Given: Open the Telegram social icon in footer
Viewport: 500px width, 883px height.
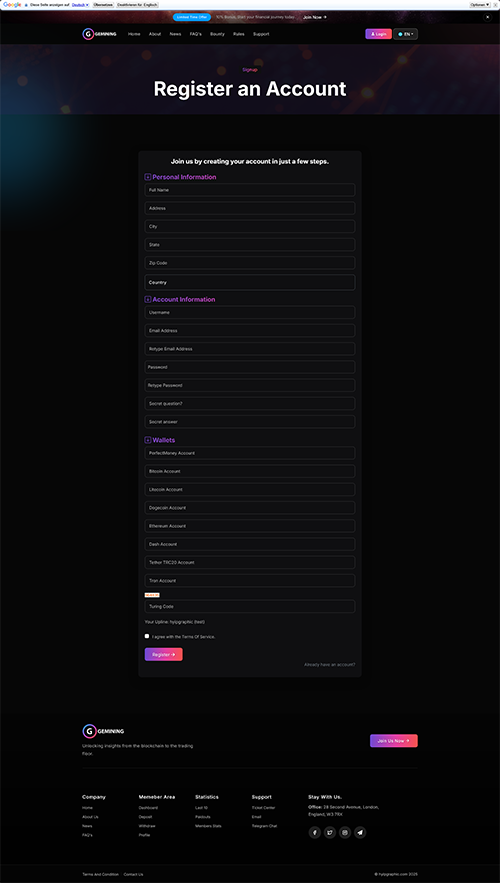Looking at the screenshot, I should (x=360, y=832).
